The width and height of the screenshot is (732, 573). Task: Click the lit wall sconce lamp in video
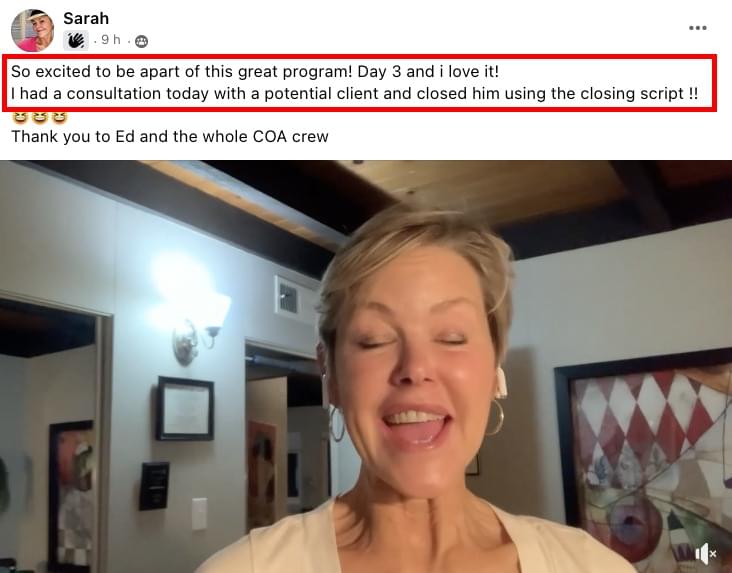tap(196, 320)
